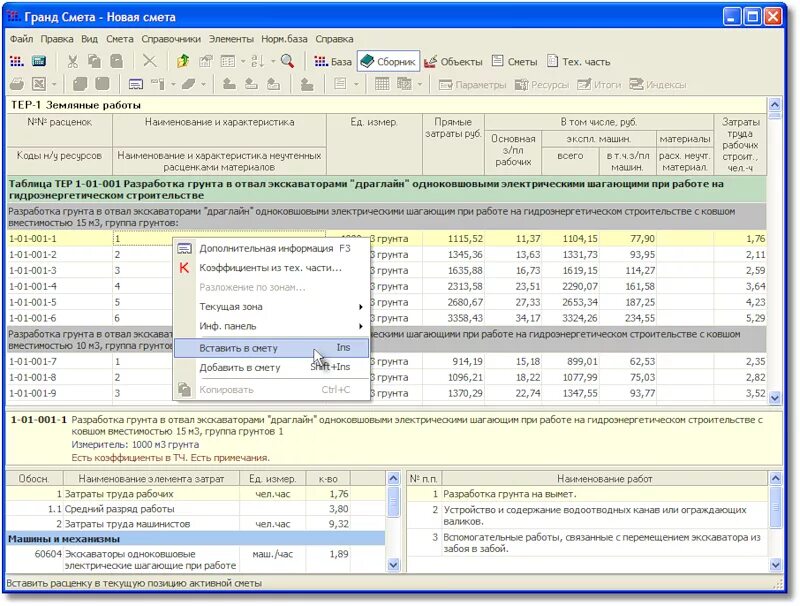Expand the Текущая зона submenu arrow
The image size is (800, 606).
click(x=361, y=307)
